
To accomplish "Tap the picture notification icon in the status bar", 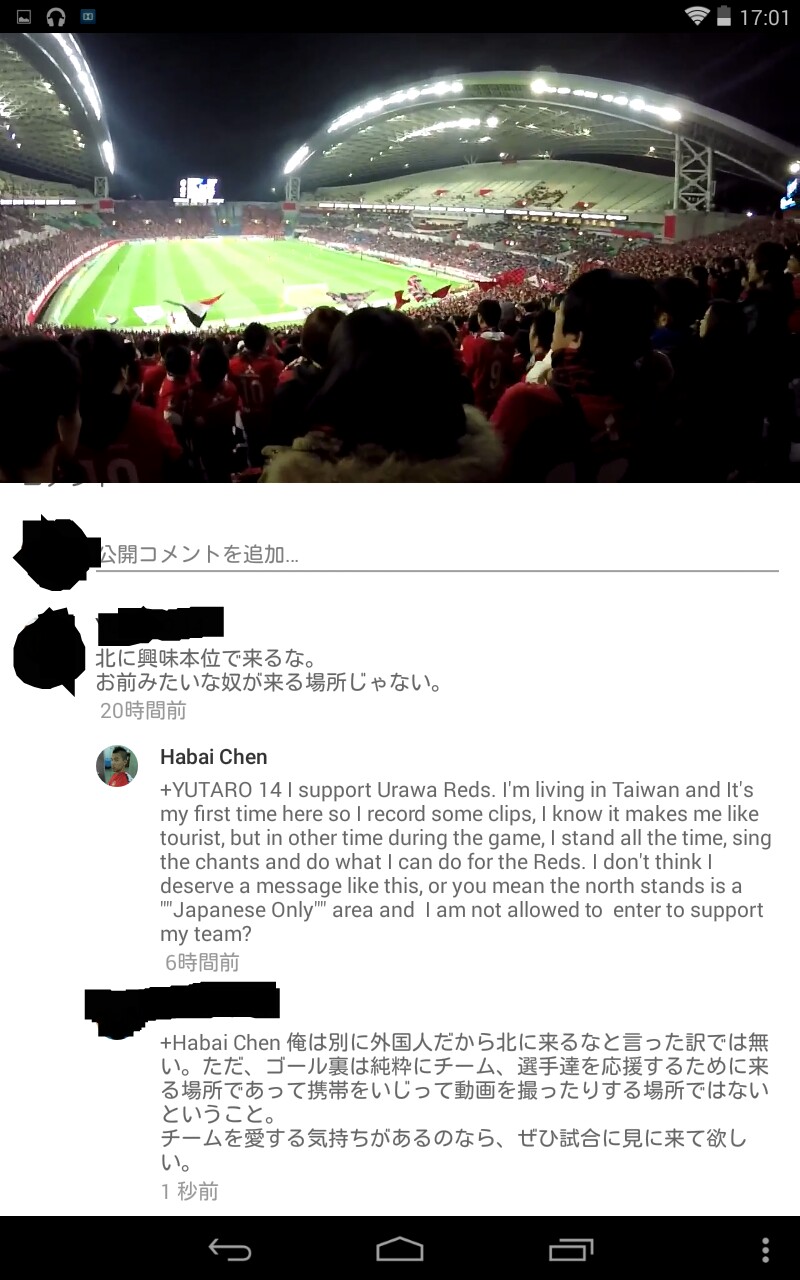I will [x=24, y=17].
